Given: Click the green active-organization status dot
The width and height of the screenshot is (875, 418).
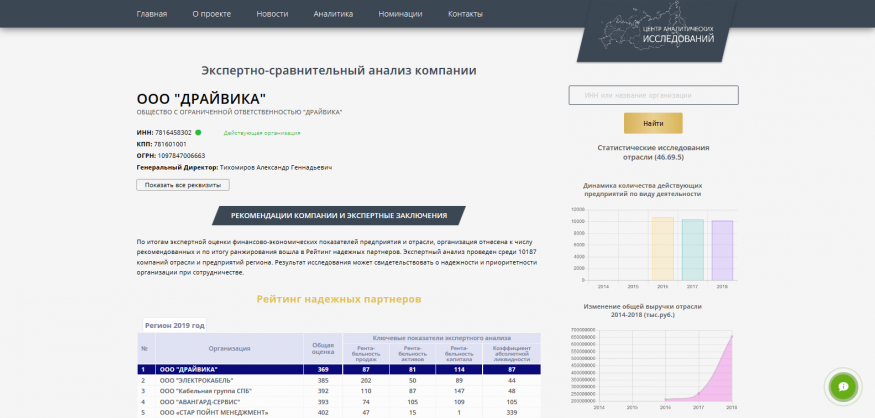Looking at the screenshot, I should [x=198, y=132].
